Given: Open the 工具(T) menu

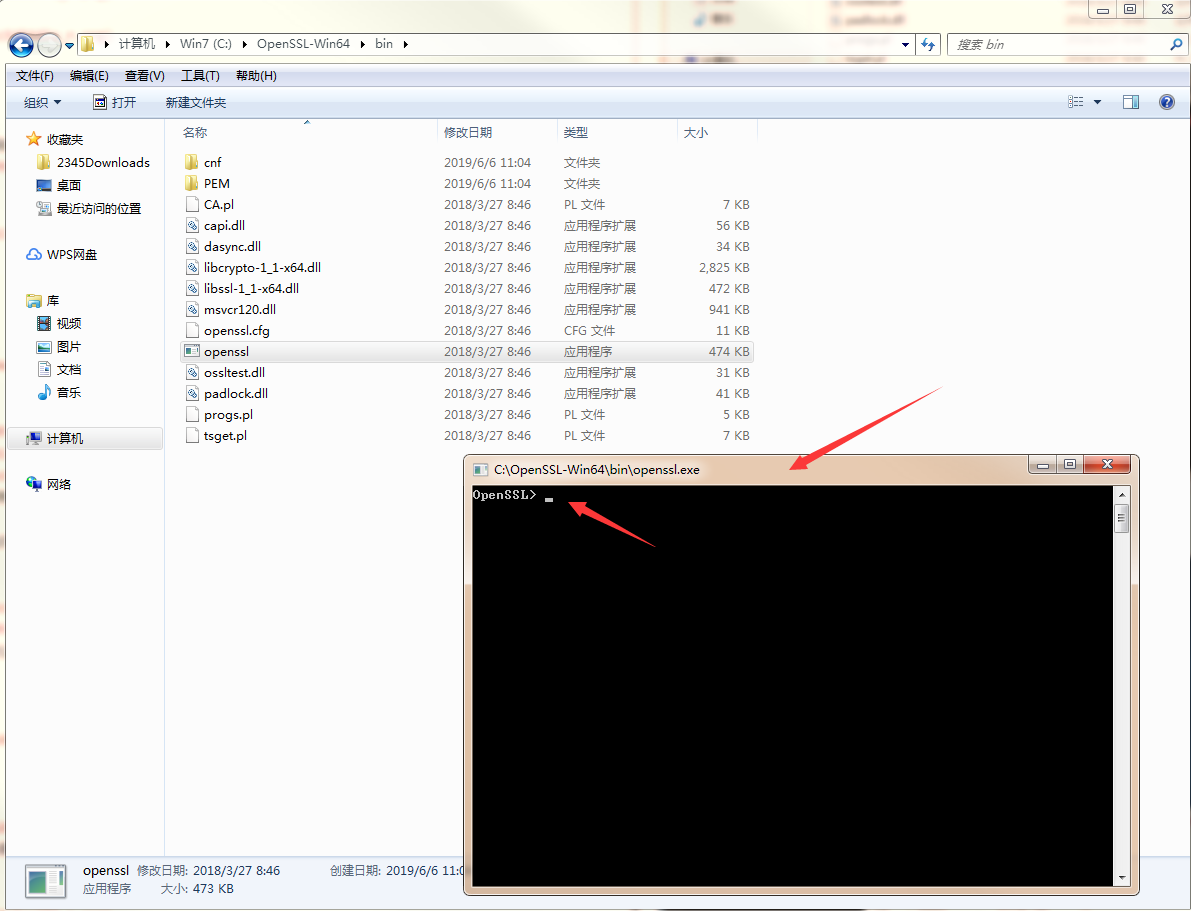Looking at the screenshot, I should pos(200,76).
